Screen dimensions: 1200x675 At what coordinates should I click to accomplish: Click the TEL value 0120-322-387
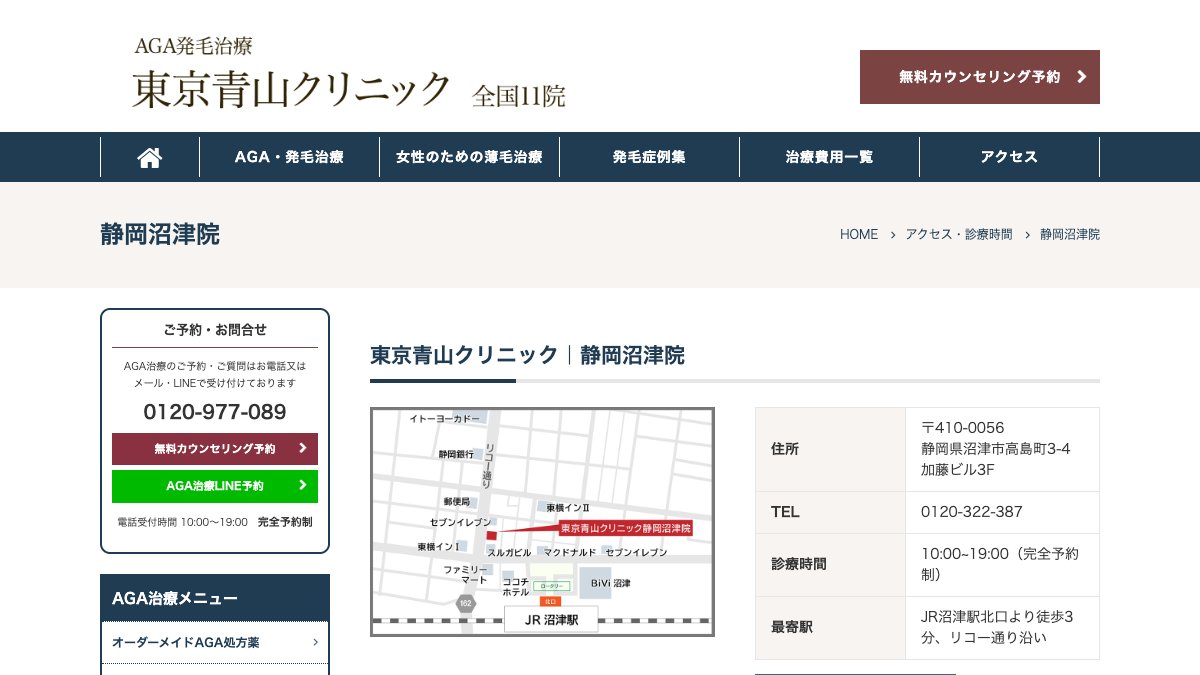[x=972, y=511]
